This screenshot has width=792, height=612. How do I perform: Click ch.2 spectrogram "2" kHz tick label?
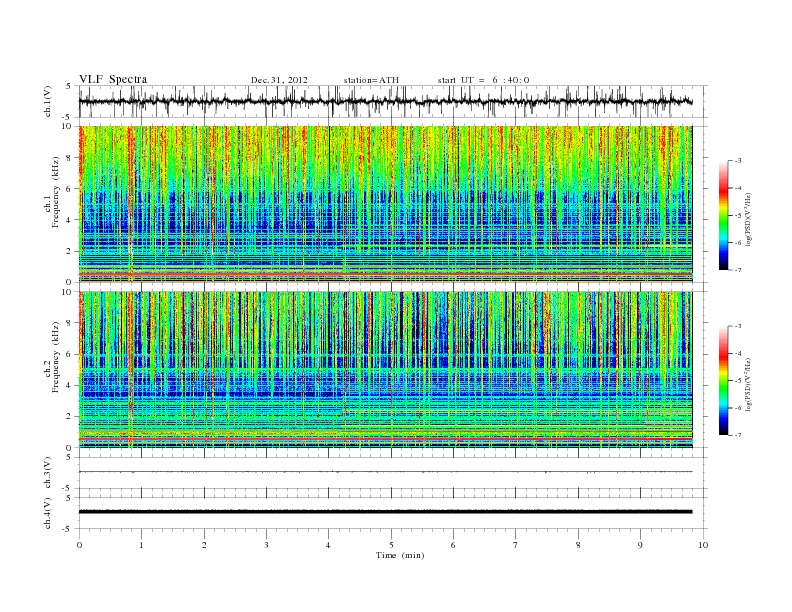click(x=70, y=417)
